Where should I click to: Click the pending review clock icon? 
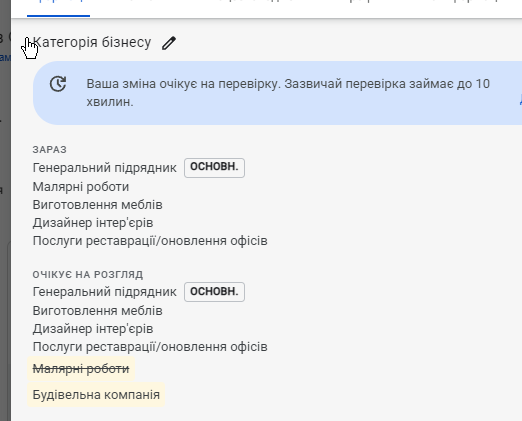[x=58, y=84]
